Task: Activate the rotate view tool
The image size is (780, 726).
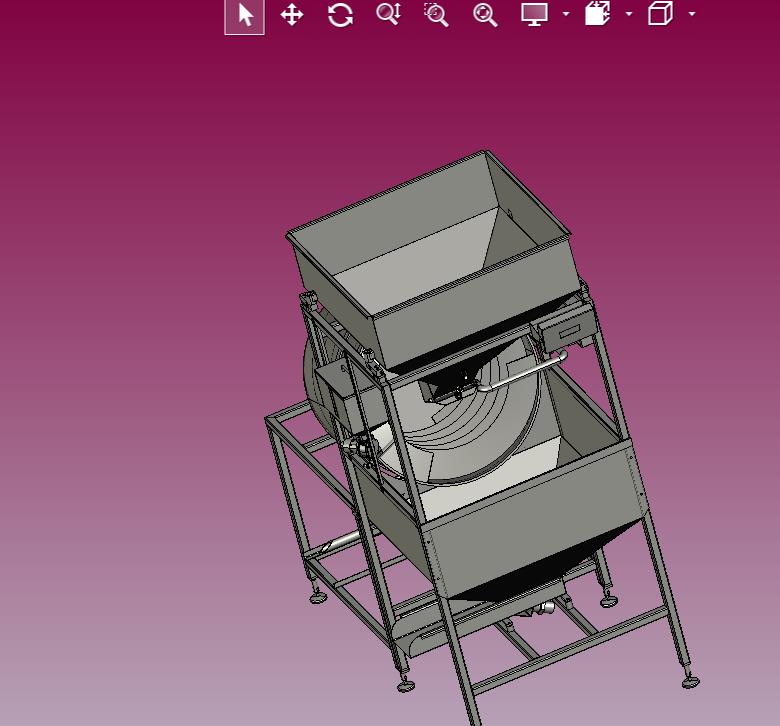Action: pos(340,14)
